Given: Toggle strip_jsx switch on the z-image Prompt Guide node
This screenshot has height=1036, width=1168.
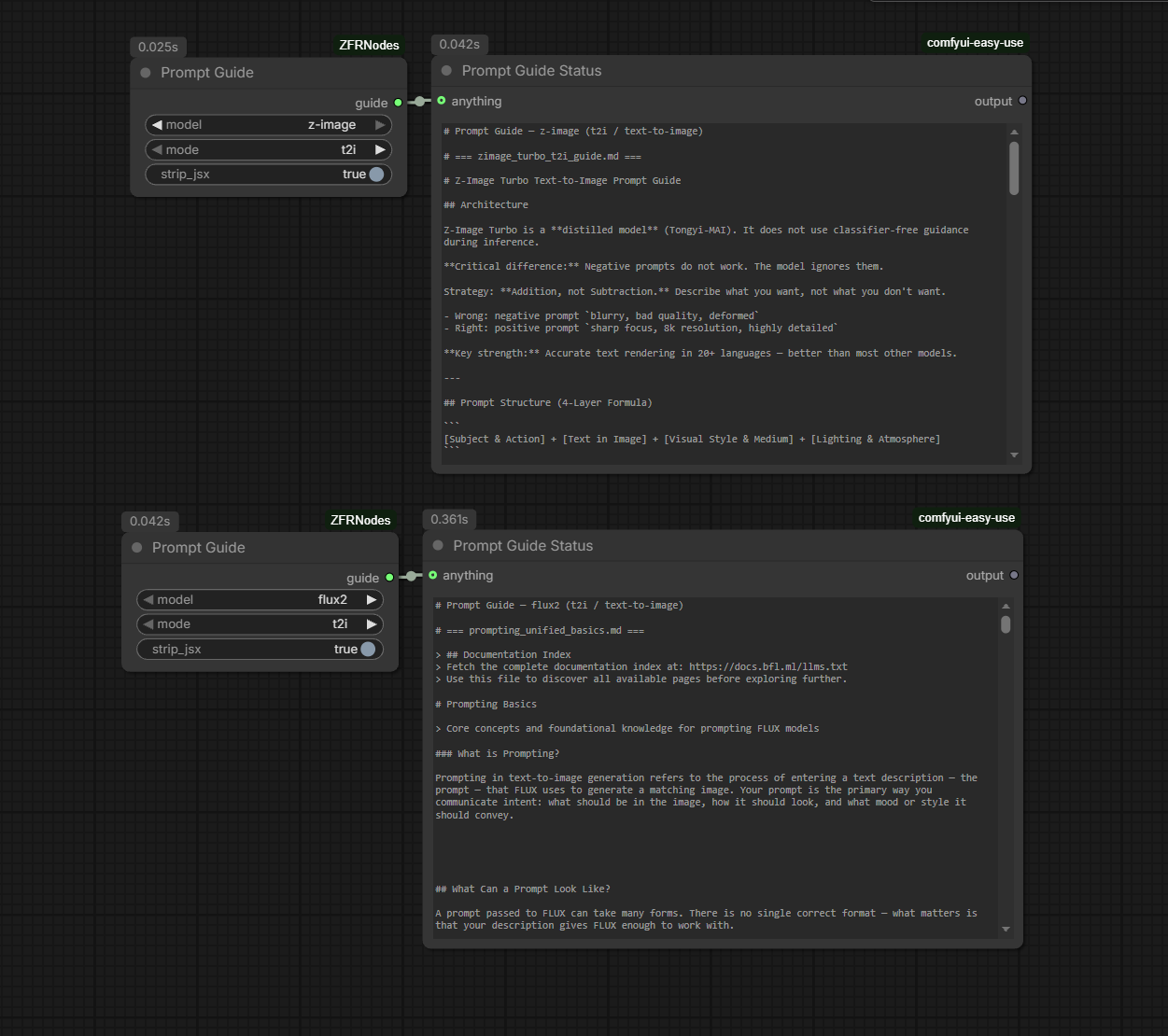Looking at the screenshot, I should point(376,175).
